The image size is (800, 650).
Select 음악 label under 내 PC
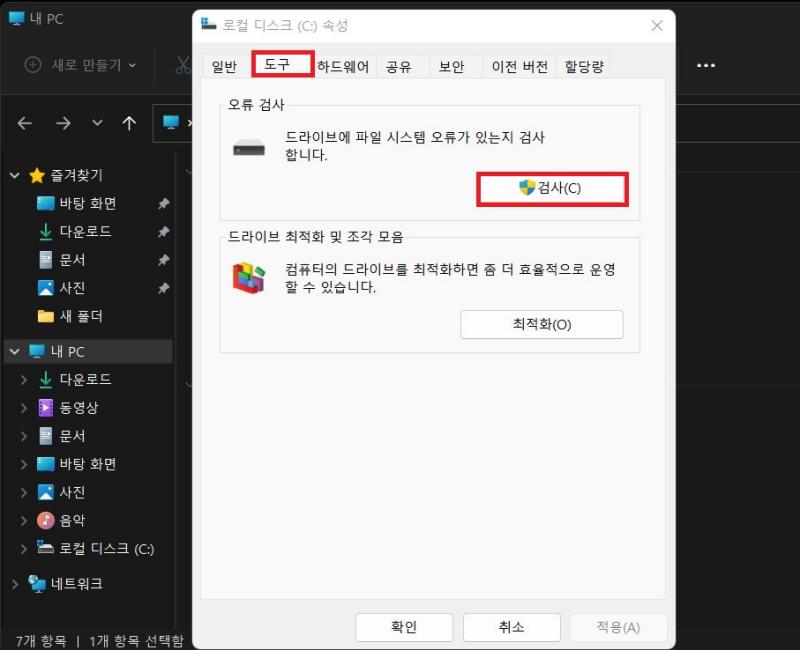tap(72, 520)
